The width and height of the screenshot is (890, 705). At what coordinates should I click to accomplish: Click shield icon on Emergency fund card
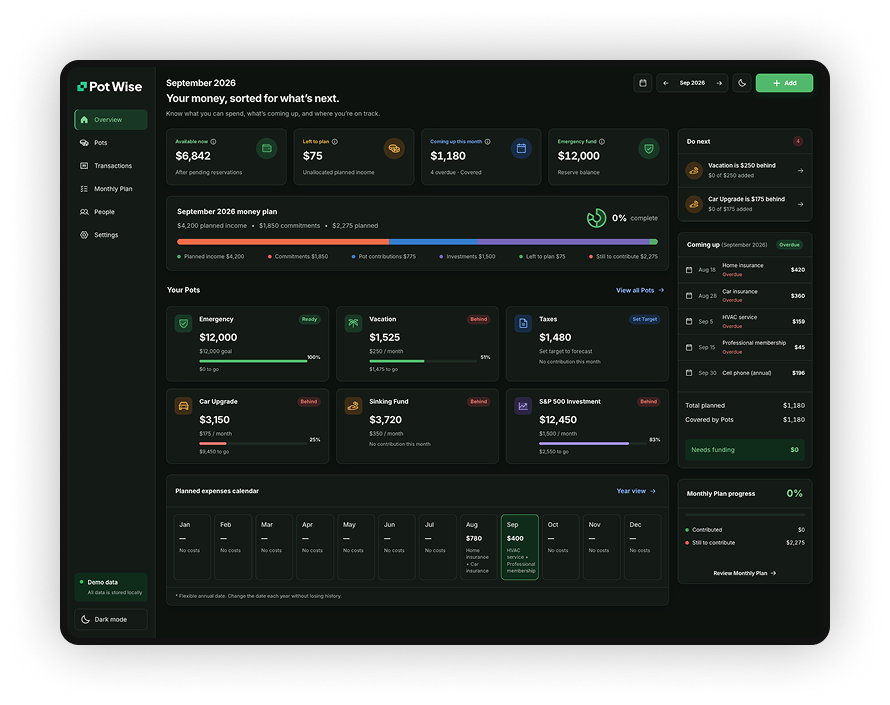click(x=649, y=149)
